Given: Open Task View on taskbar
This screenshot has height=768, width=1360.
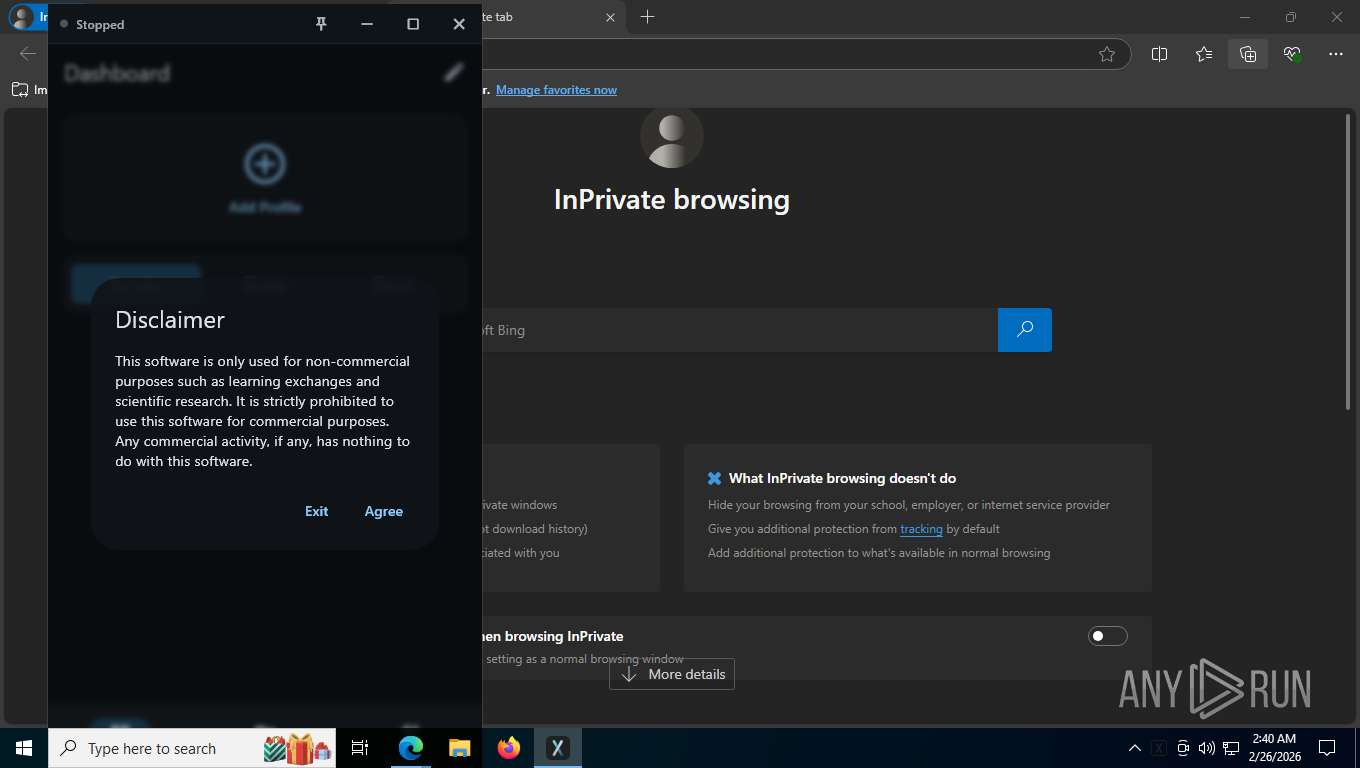Looking at the screenshot, I should coord(360,748).
